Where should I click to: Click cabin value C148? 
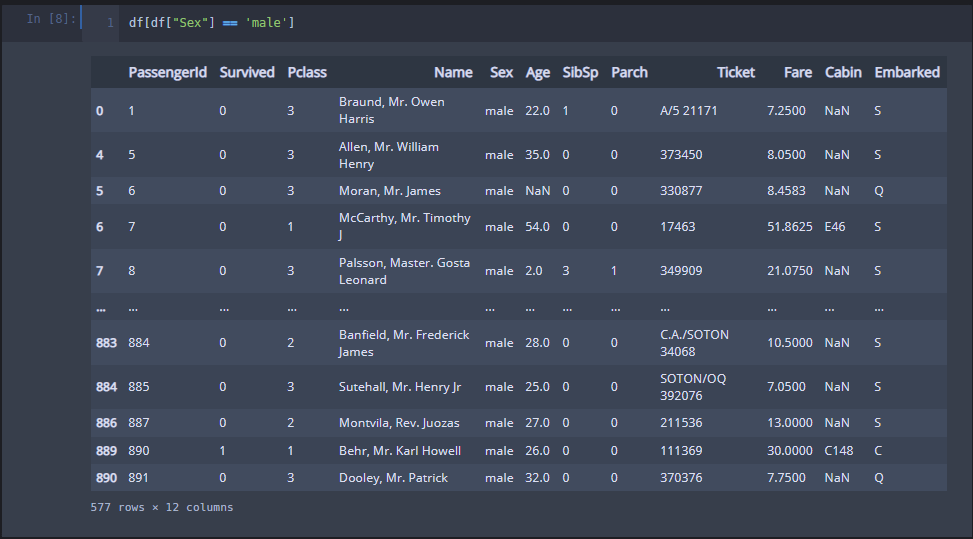point(839,451)
